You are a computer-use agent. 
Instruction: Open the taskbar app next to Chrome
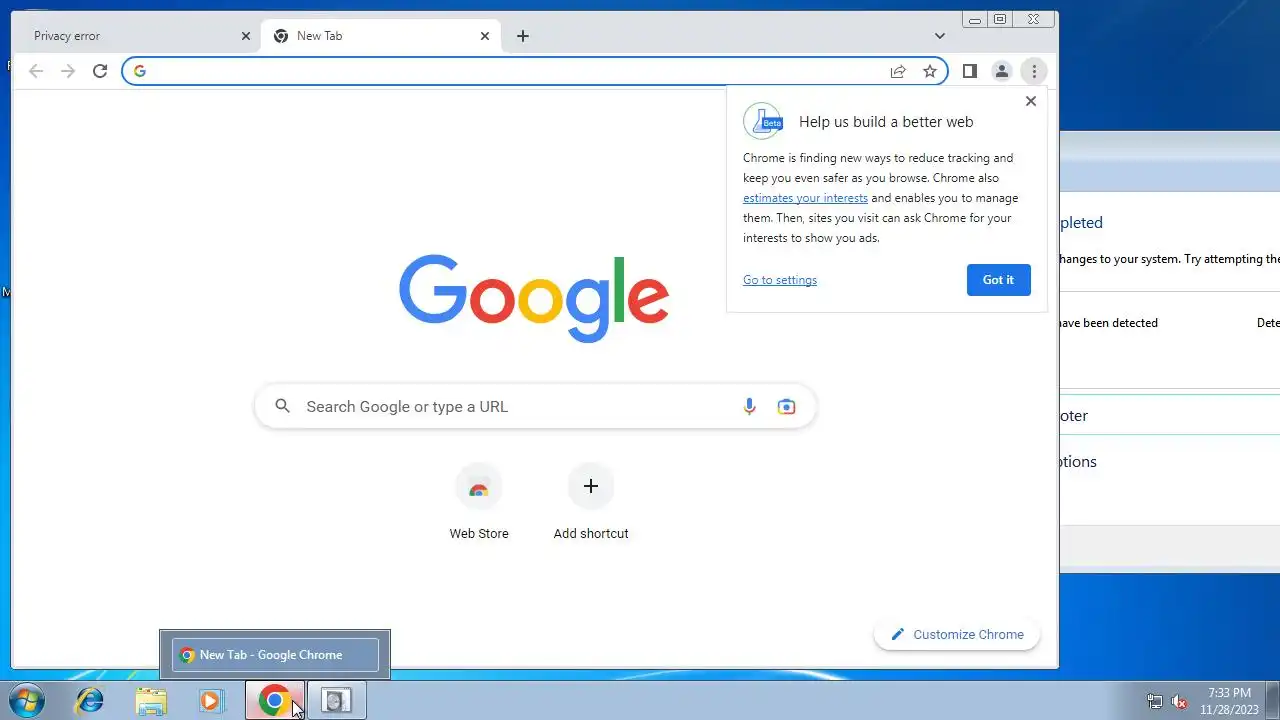337,701
